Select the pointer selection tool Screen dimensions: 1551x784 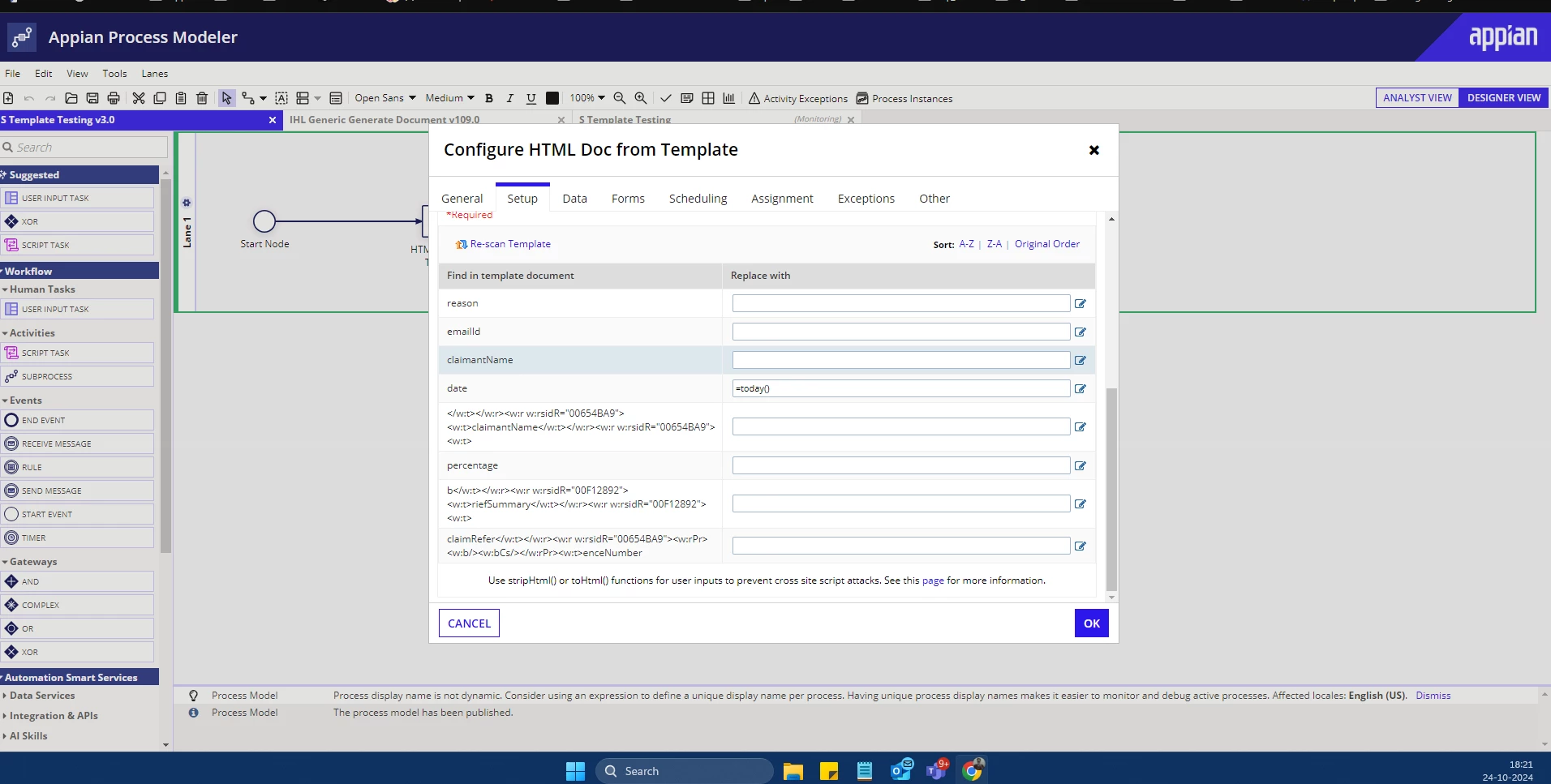coord(226,98)
